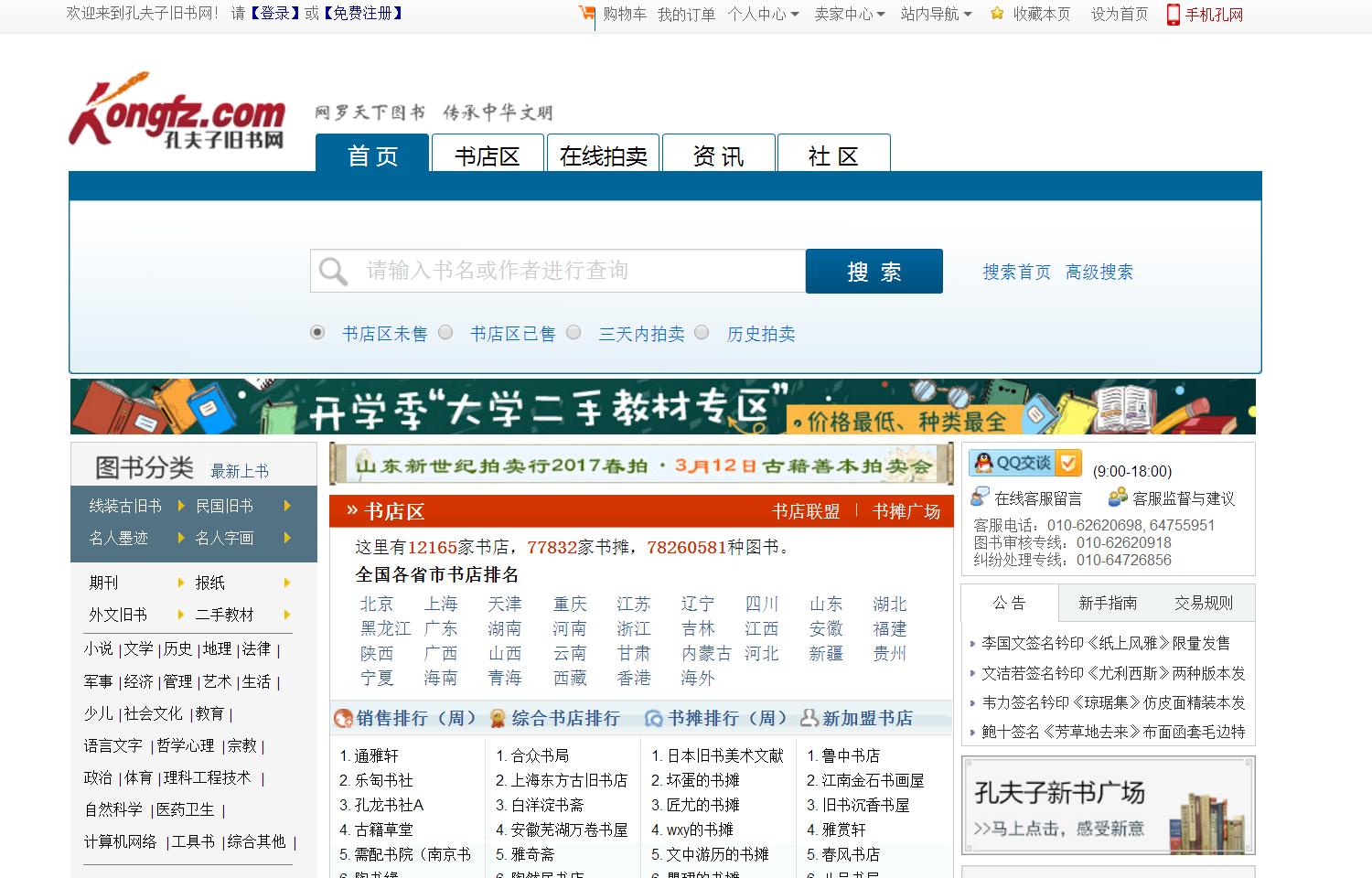Click the 客服监督与建议 icon
The height and width of the screenshot is (878, 1372).
[x=1117, y=497]
